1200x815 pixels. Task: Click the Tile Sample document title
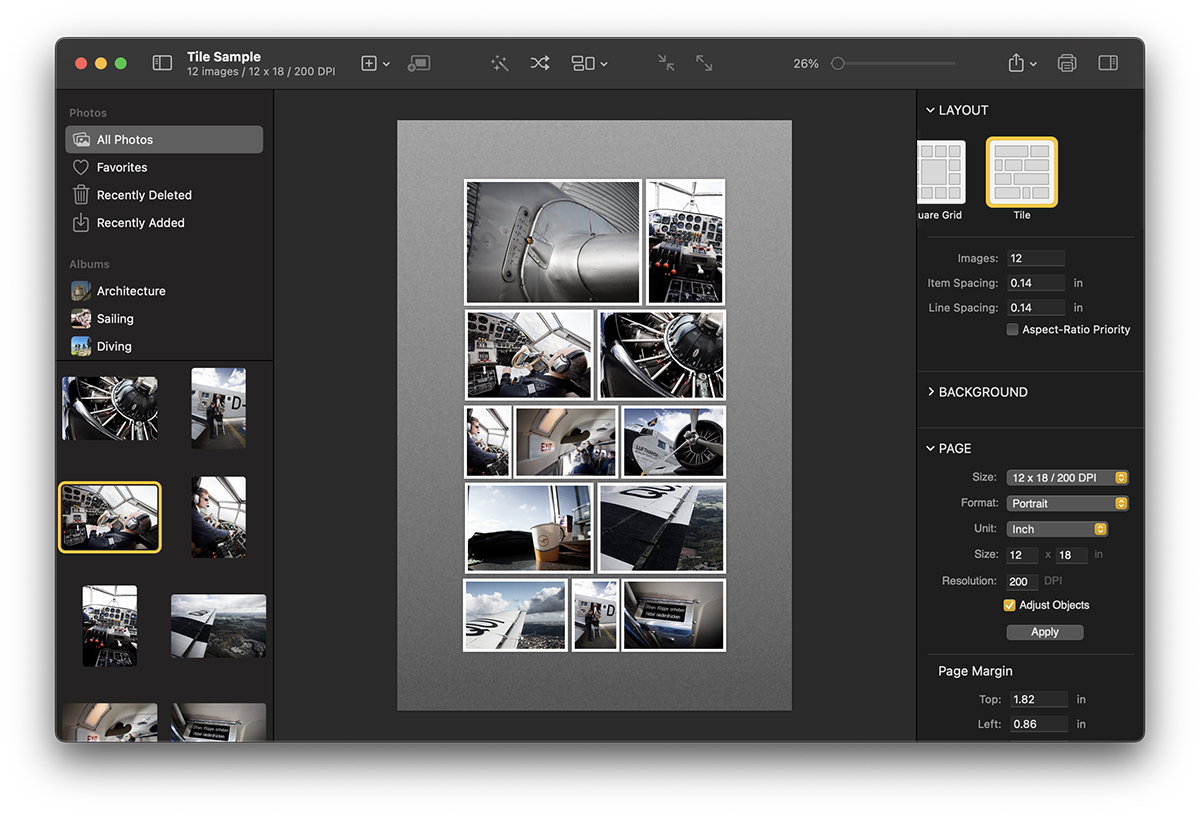point(224,57)
